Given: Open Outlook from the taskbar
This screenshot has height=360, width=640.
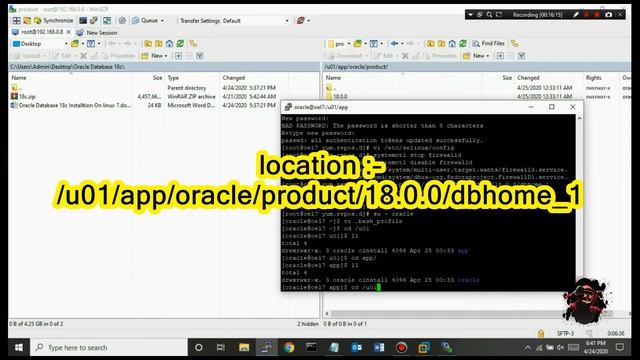Looking at the screenshot, I should [357, 347].
